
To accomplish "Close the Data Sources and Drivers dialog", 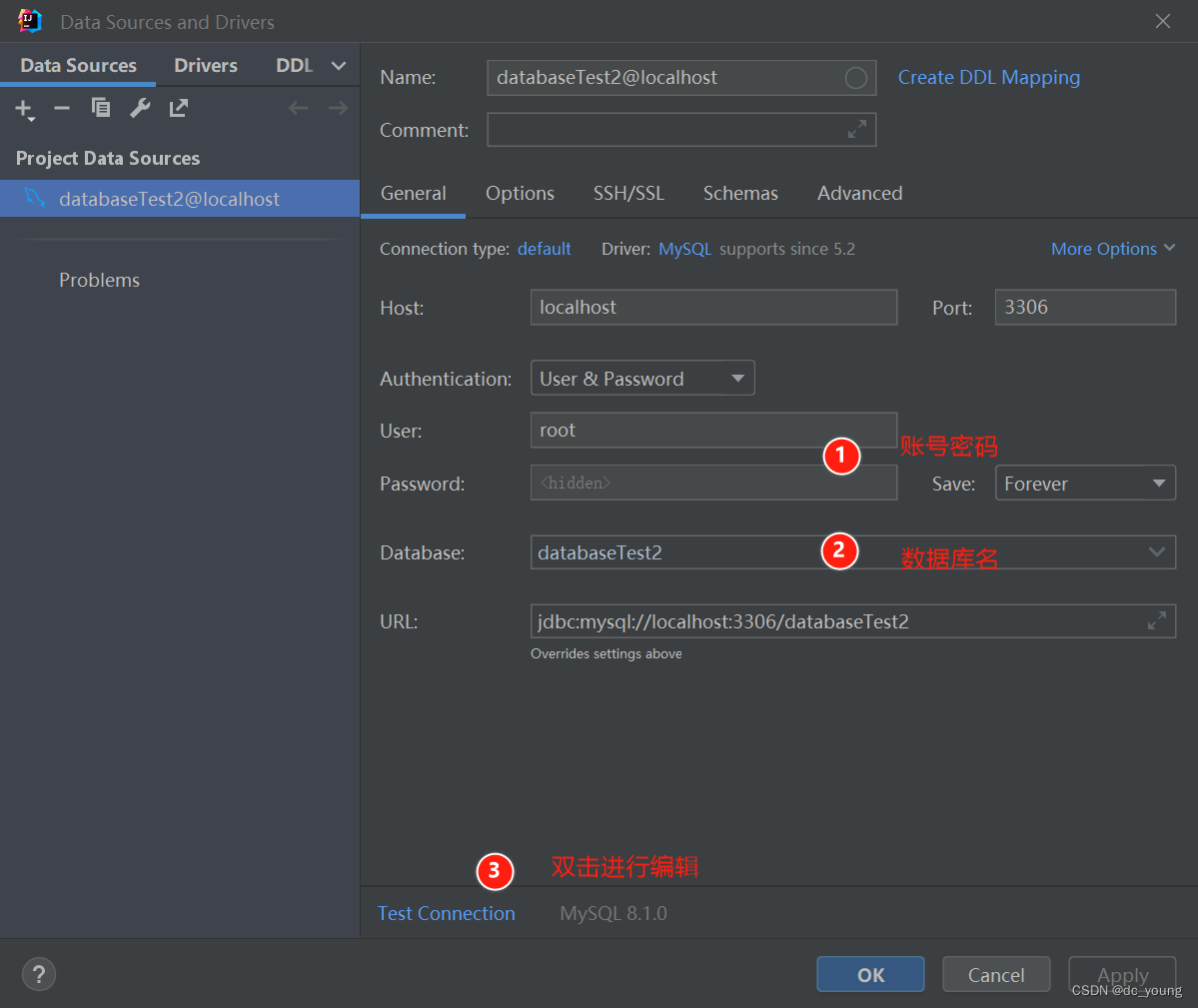I will click(1163, 21).
